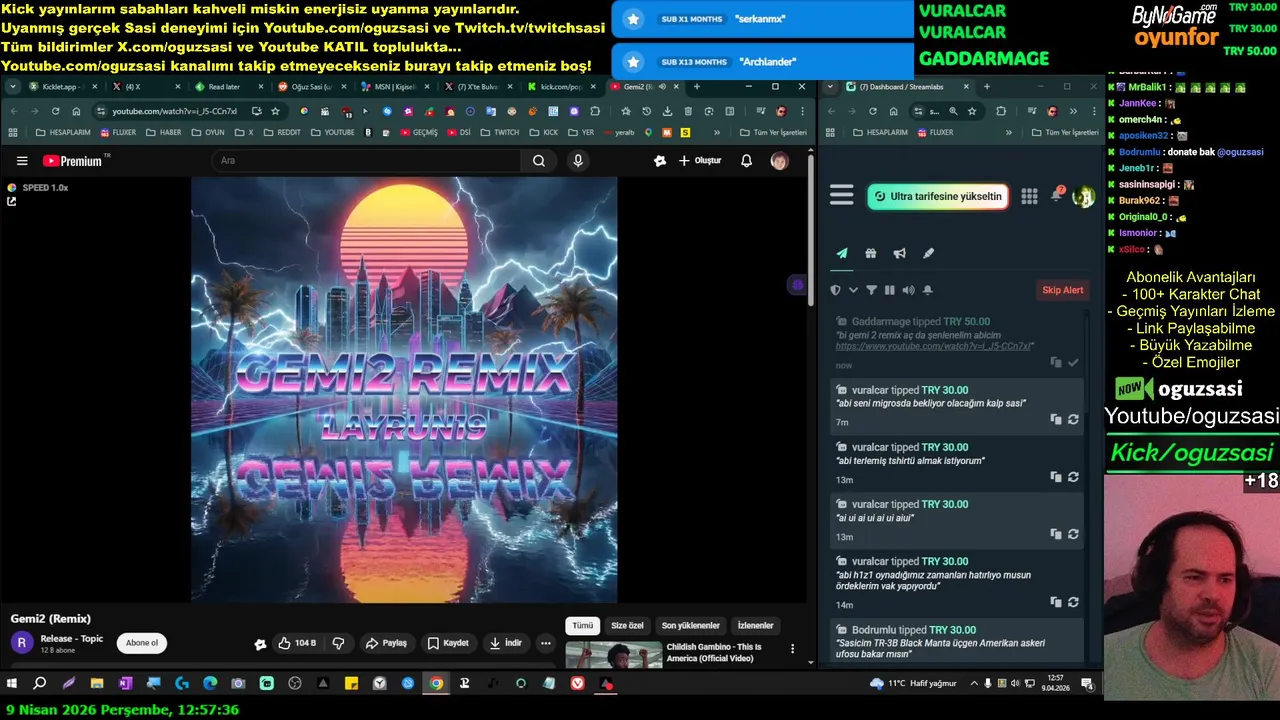Screen dimensions: 1280x720
Task: Open Streamlabs event filter funnel
Action: (871, 290)
